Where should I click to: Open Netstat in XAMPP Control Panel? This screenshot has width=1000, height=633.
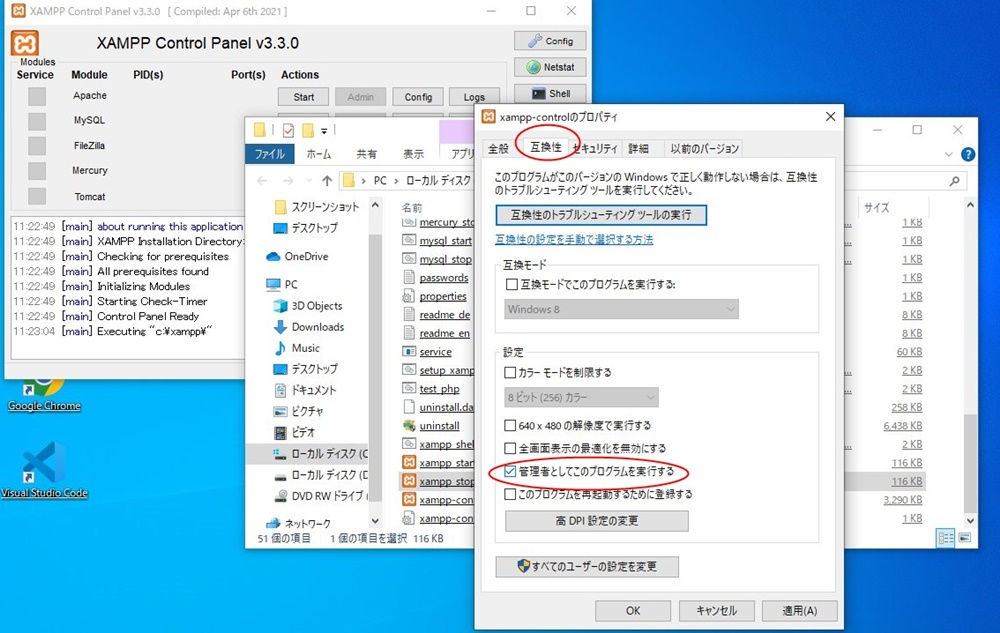[x=550, y=67]
